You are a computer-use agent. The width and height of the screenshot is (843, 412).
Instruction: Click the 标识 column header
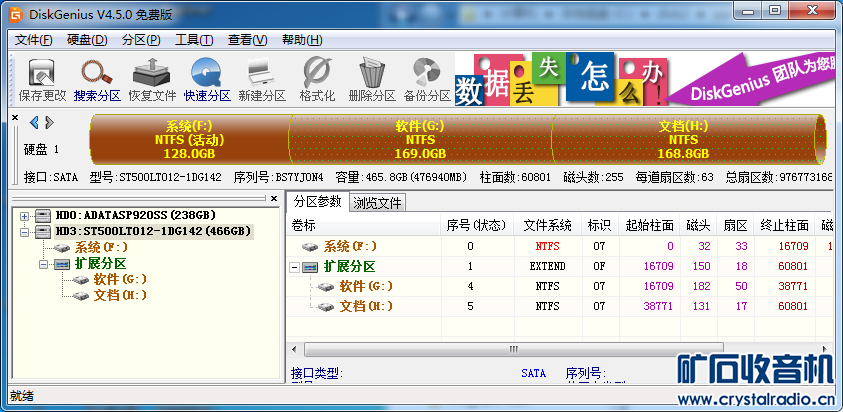(x=601, y=225)
